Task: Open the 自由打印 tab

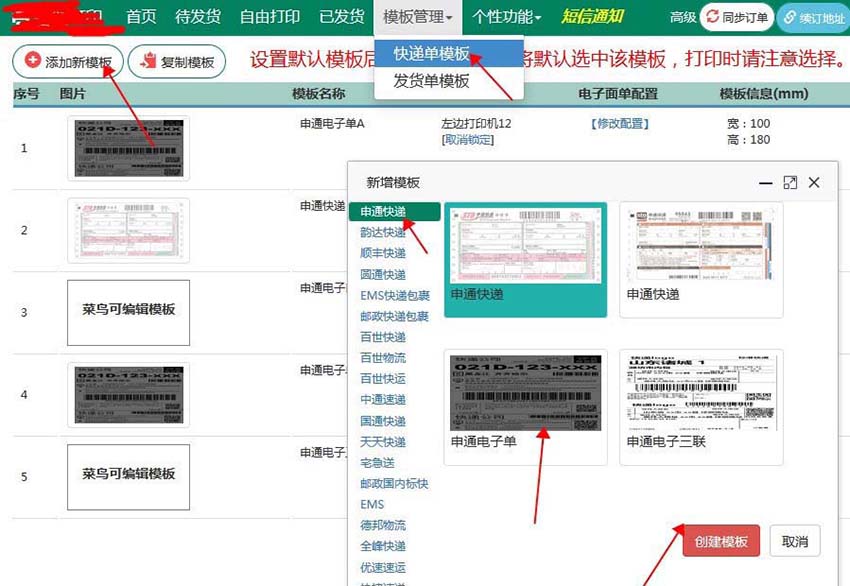Action: 269,17
